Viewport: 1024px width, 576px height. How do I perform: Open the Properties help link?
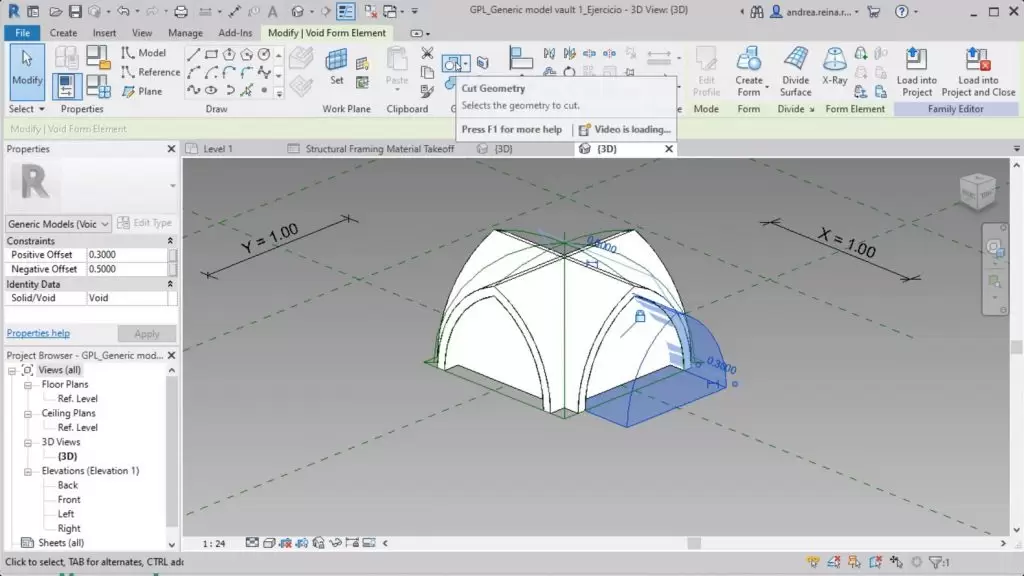pos(38,333)
